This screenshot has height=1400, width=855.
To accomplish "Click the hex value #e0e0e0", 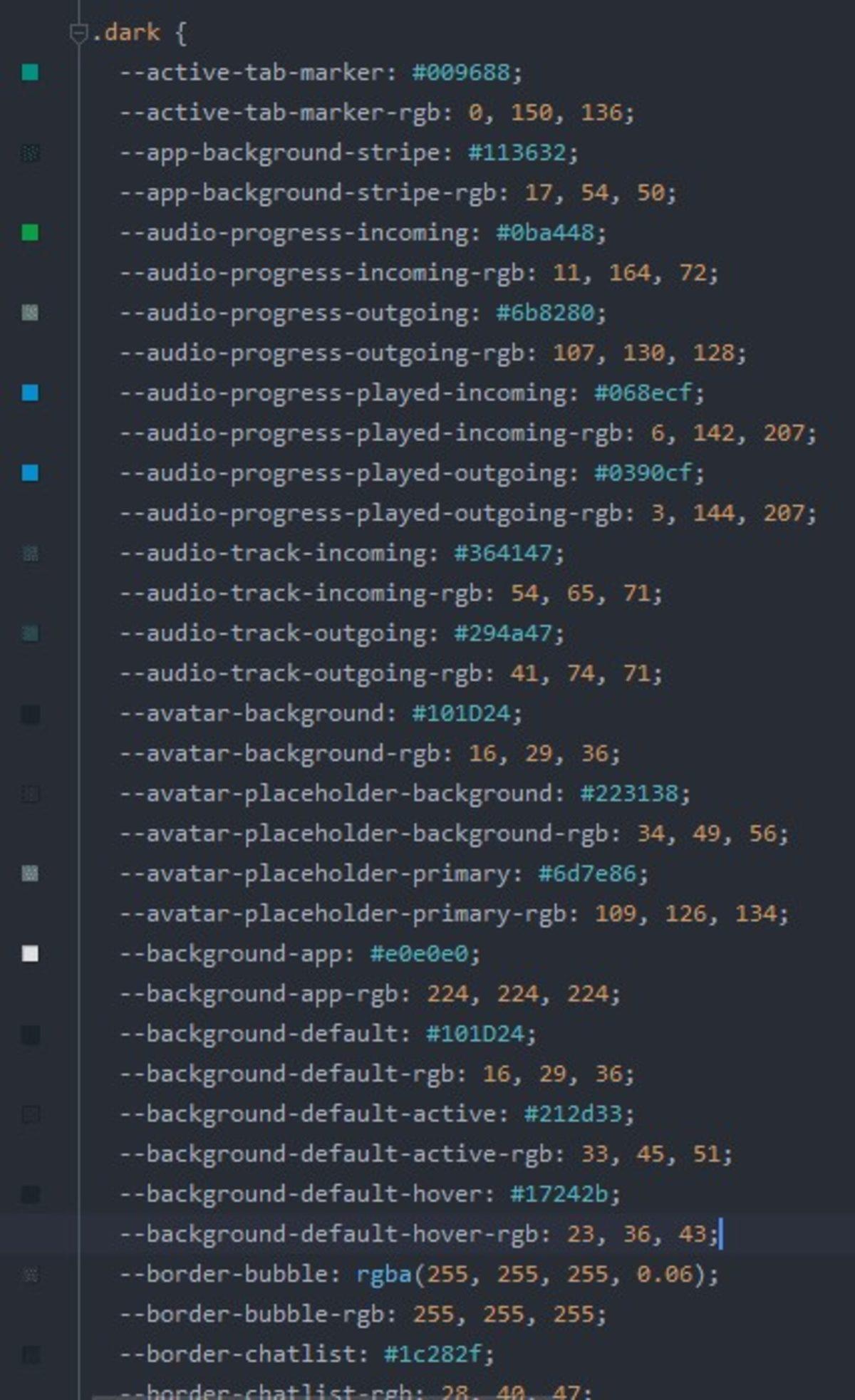I will 419,954.
